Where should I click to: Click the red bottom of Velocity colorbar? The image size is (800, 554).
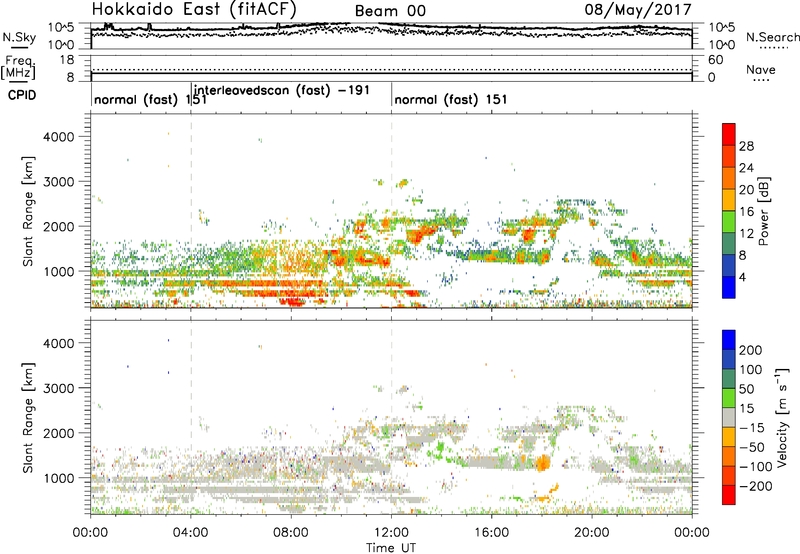point(729,495)
